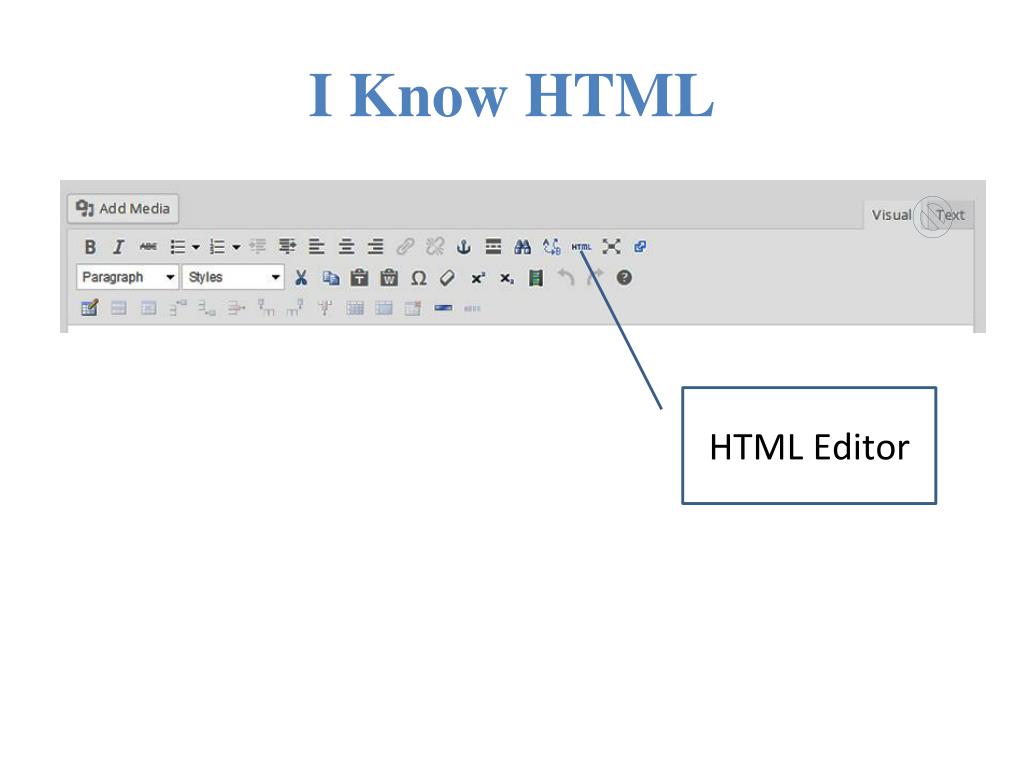Image resolution: width=1024 pixels, height=768 pixels.
Task: Open the Paragraph format dropdown
Action: tap(127, 277)
